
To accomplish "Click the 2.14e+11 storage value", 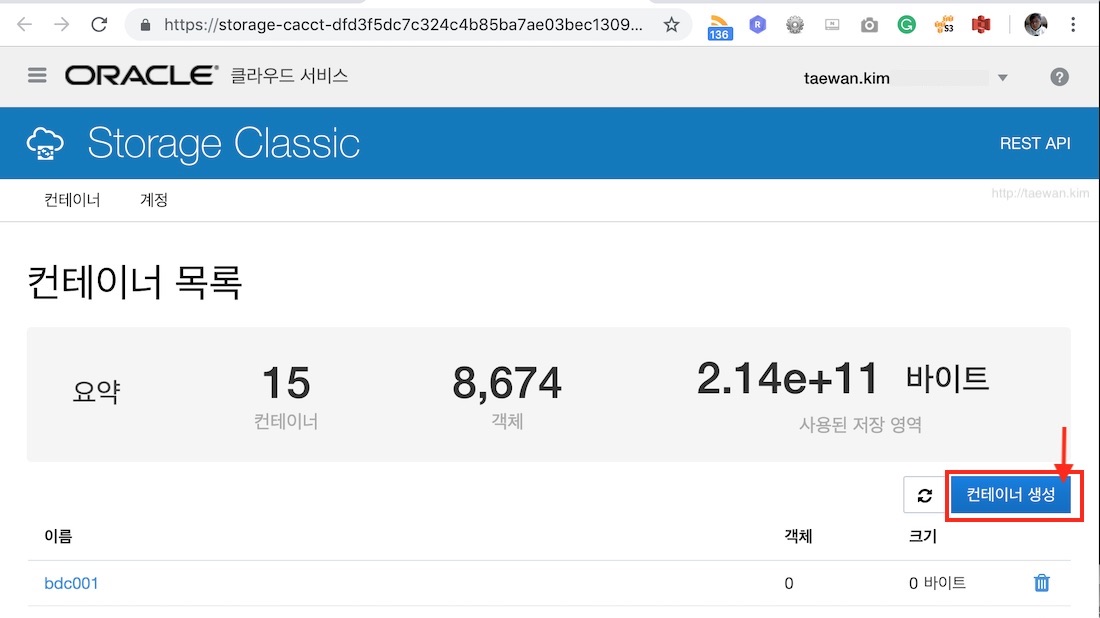I will [x=787, y=378].
